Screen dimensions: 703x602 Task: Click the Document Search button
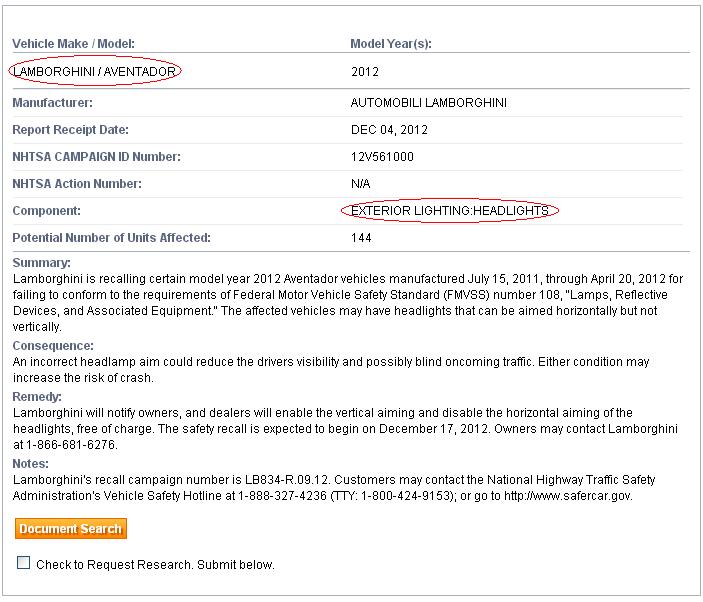[70, 529]
